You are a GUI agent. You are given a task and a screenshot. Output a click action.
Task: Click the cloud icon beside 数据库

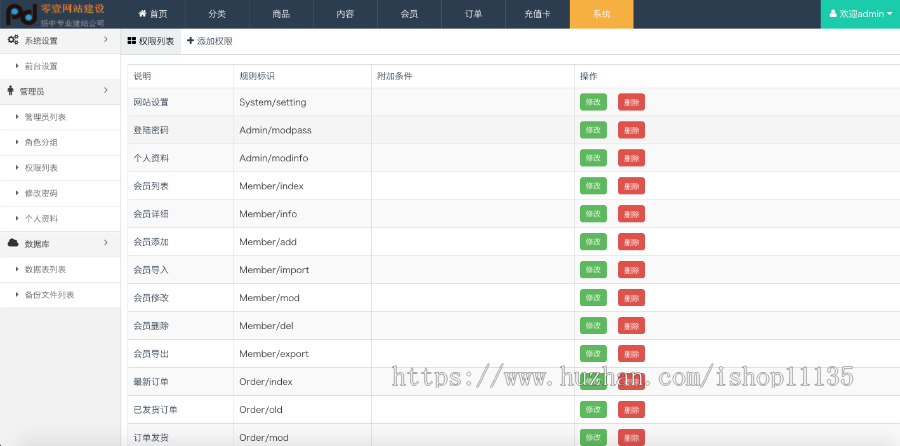(13, 243)
